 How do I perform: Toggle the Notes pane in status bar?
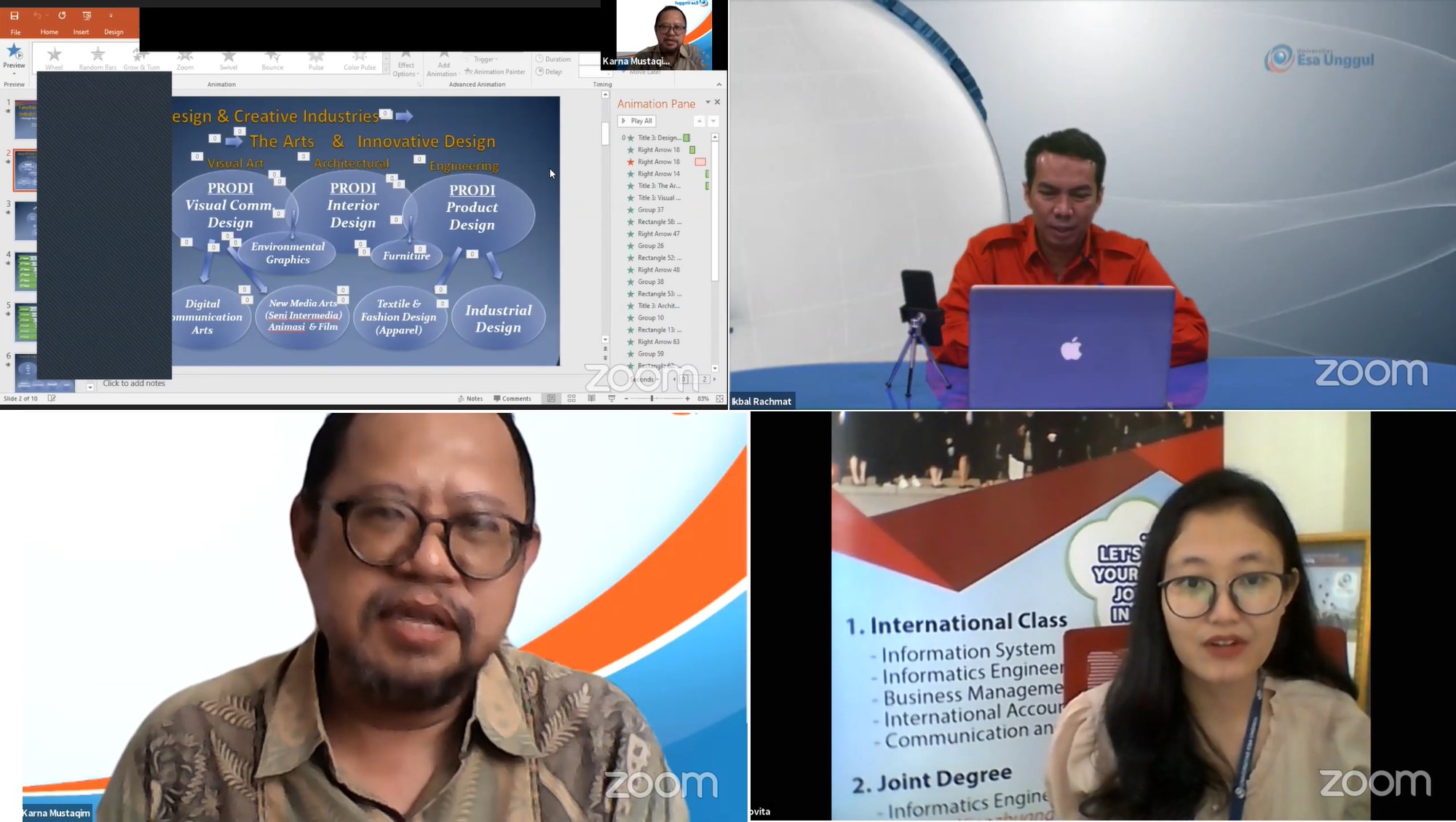coord(470,398)
